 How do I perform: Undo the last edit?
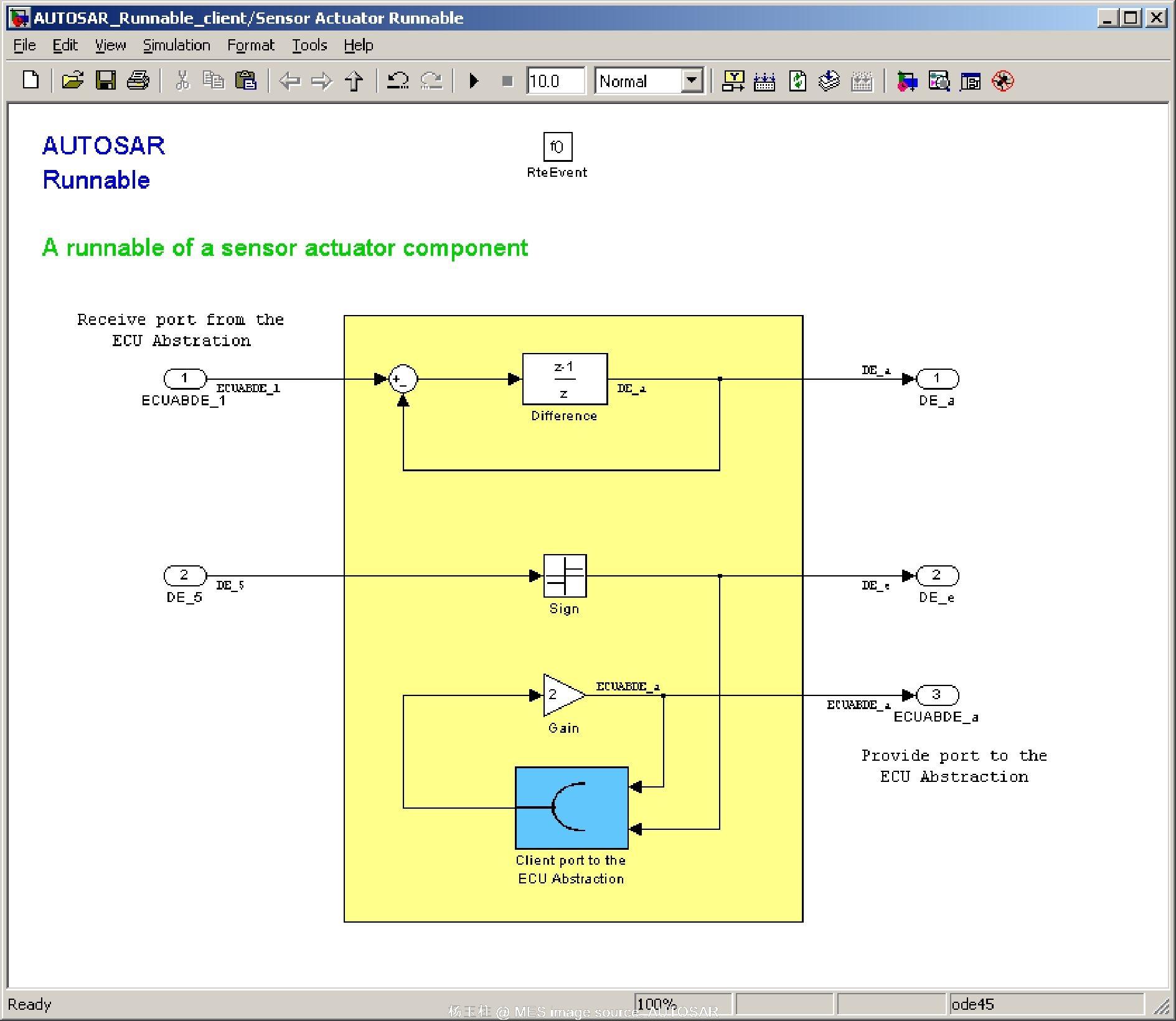click(398, 81)
